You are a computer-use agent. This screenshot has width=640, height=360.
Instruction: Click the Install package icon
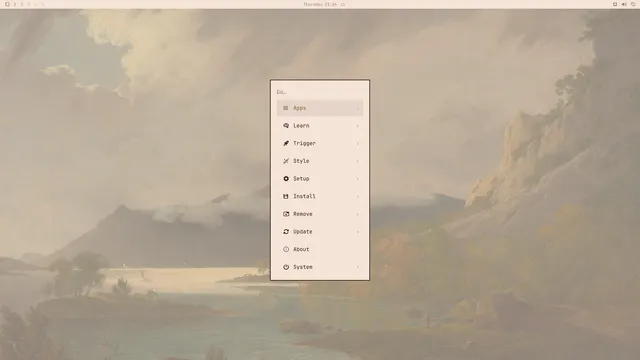(x=286, y=196)
